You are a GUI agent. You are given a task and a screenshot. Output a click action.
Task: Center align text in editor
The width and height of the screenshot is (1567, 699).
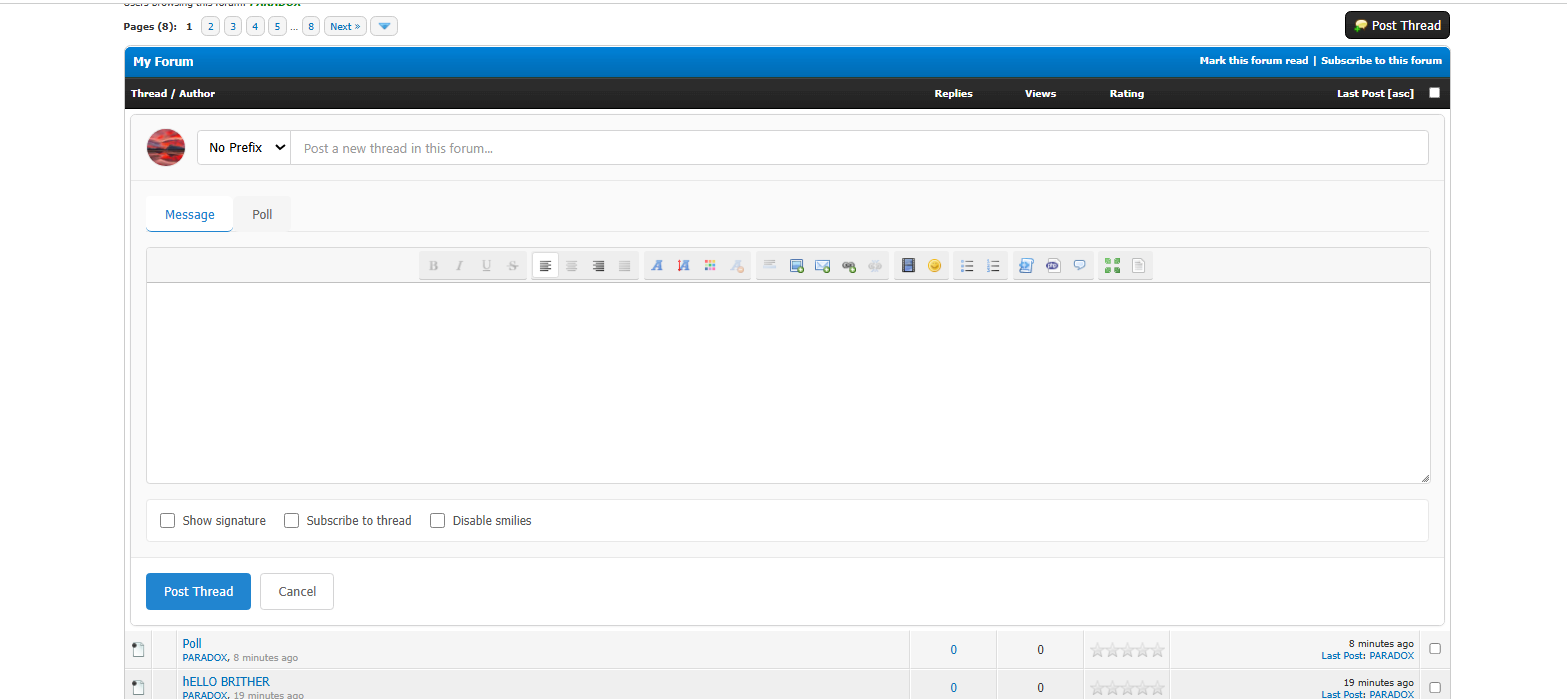(572, 266)
